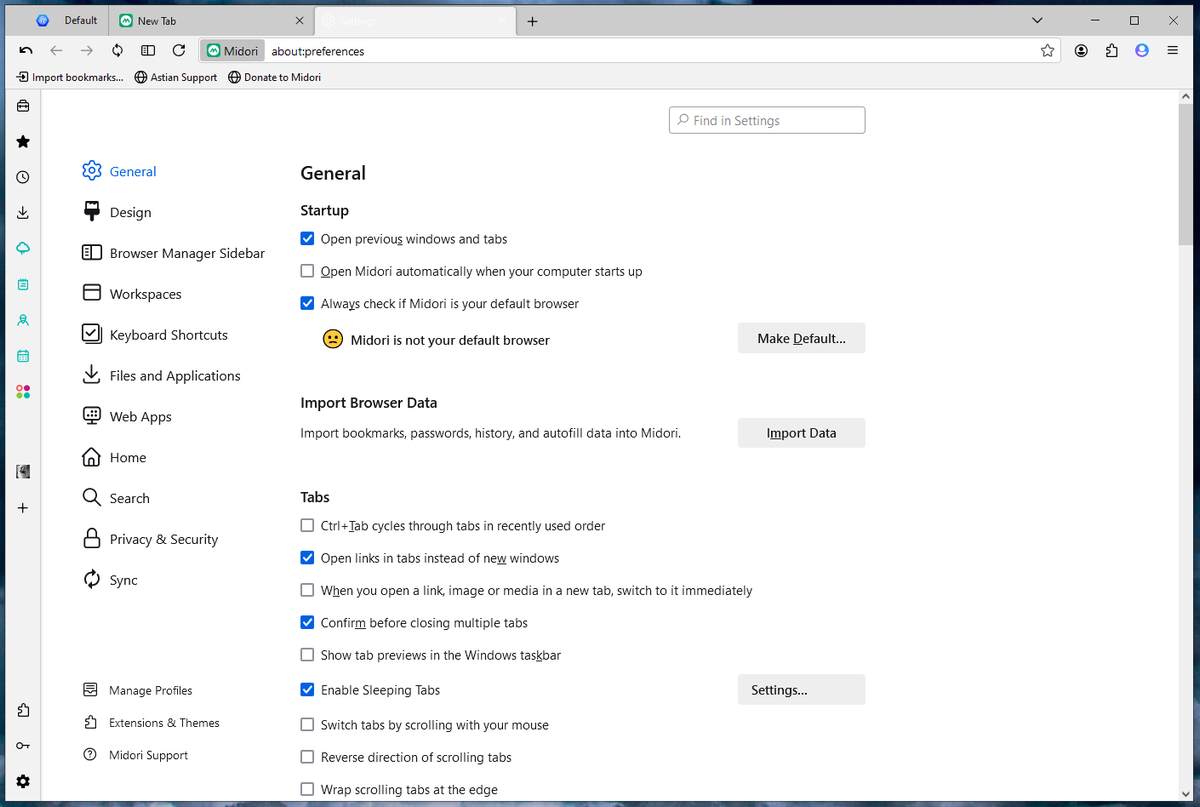Image resolution: width=1200 pixels, height=807 pixels.
Task: Open the Sync settings category
Action: (111, 580)
